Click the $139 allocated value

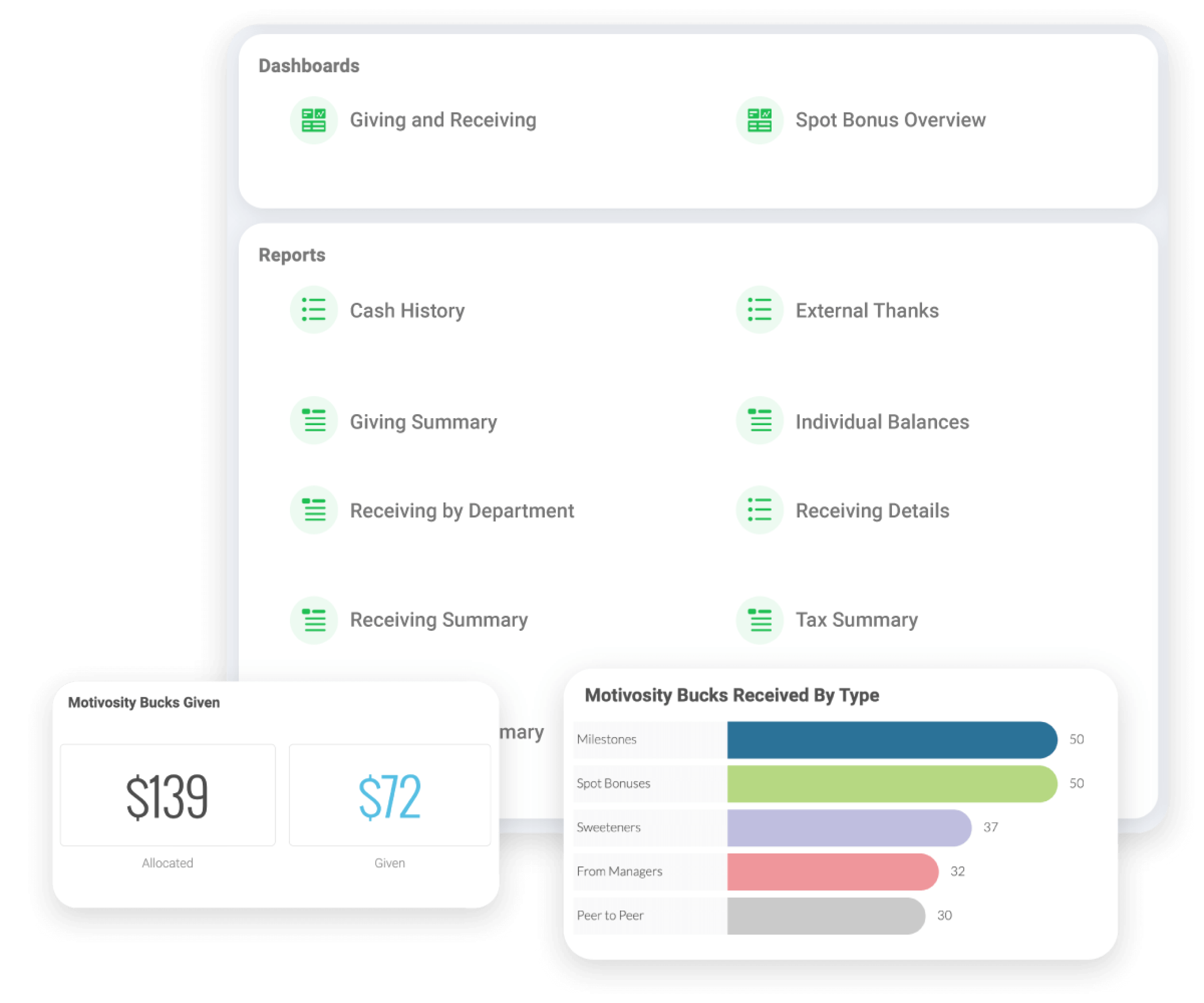tap(167, 797)
